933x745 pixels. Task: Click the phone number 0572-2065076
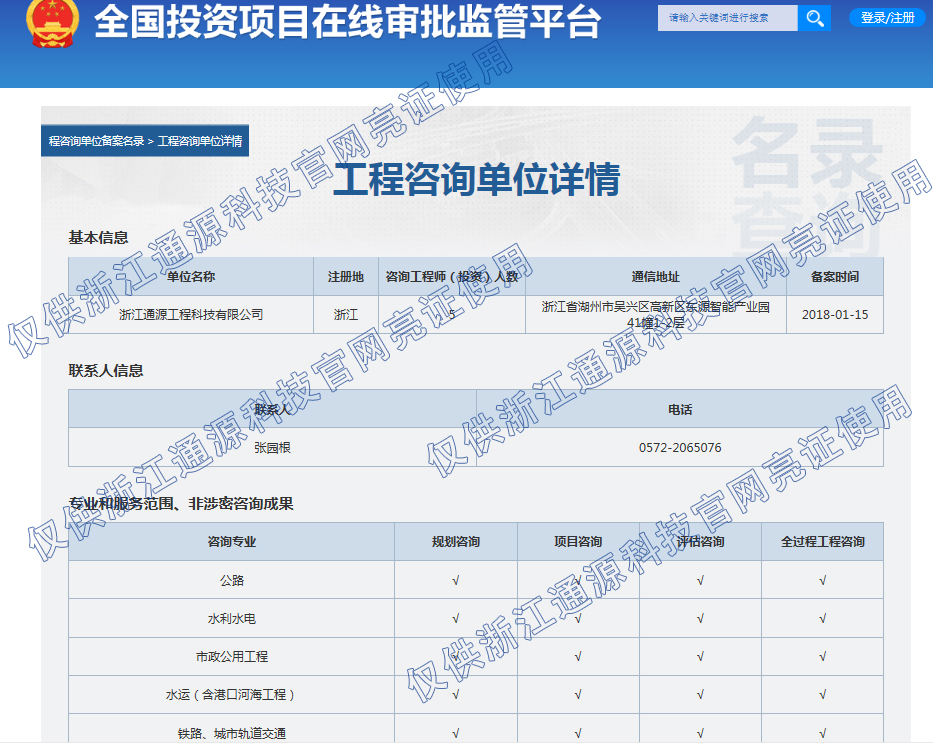[680, 448]
